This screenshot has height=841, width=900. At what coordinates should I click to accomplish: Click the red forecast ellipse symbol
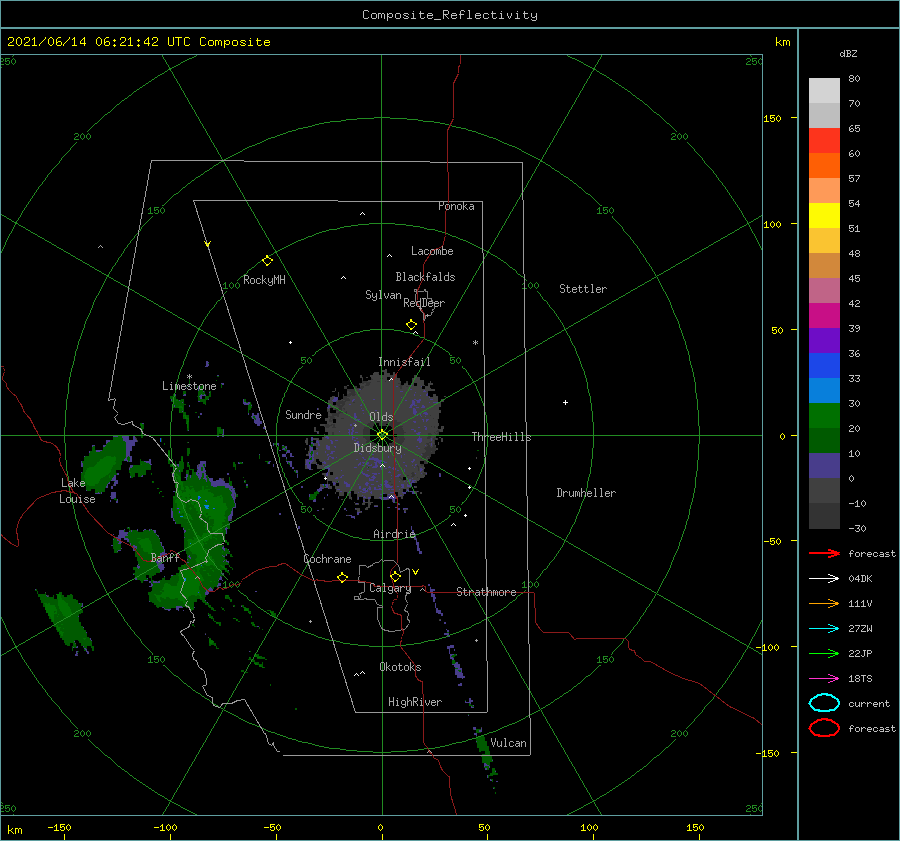(x=824, y=728)
